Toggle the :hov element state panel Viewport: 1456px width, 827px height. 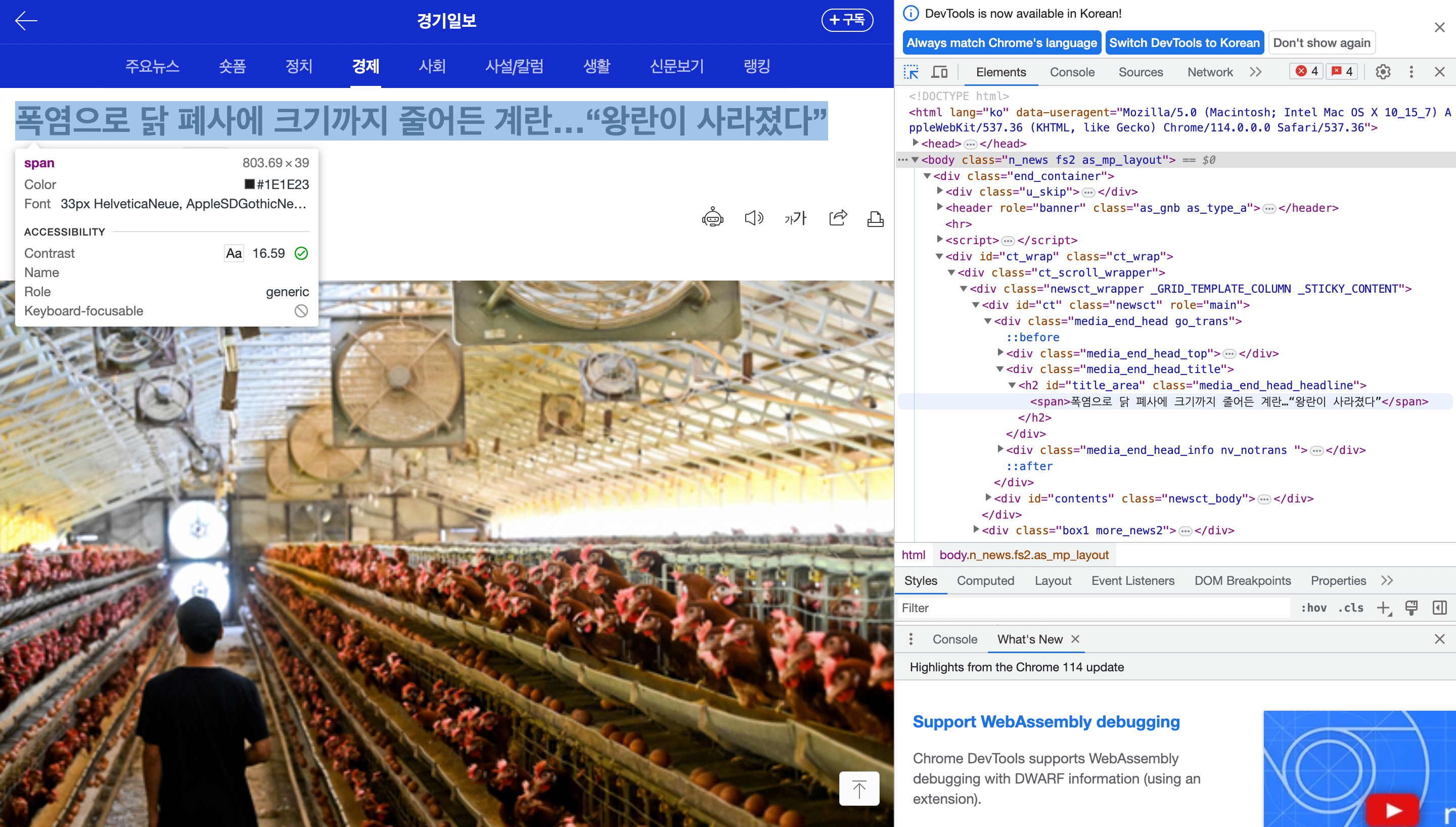[x=1313, y=608]
